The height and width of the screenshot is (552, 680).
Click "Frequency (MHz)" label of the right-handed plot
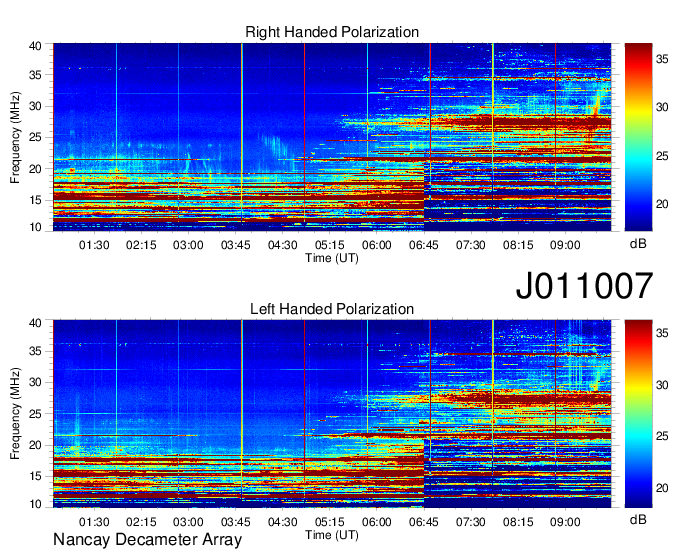(x=15, y=137)
